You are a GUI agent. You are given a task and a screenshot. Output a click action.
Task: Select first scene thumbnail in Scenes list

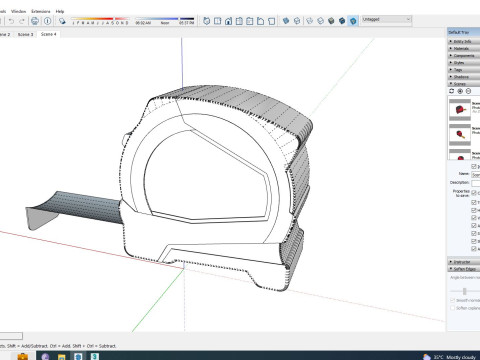tap(460, 110)
